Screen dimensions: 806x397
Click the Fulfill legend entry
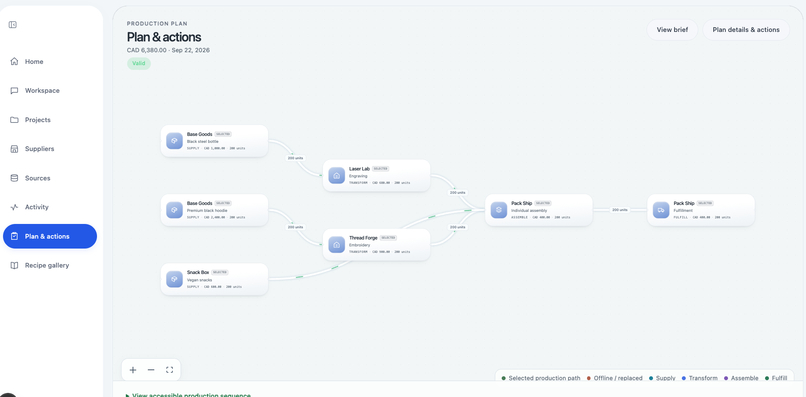[776, 378]
